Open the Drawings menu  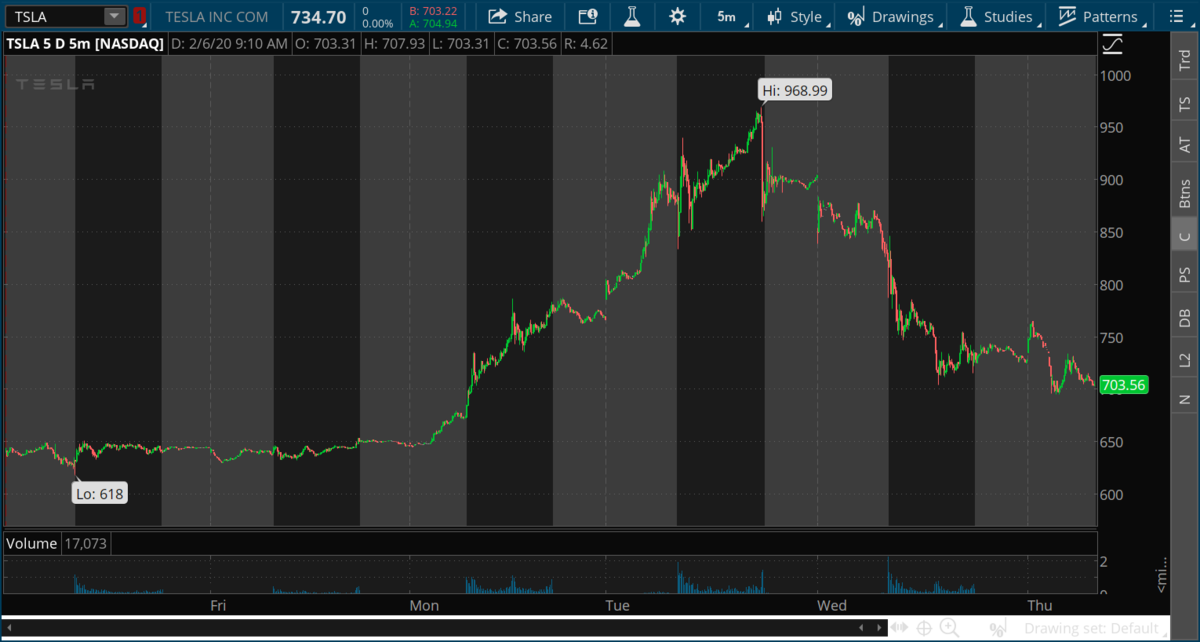pyautogui.click(x=892, y=16)
